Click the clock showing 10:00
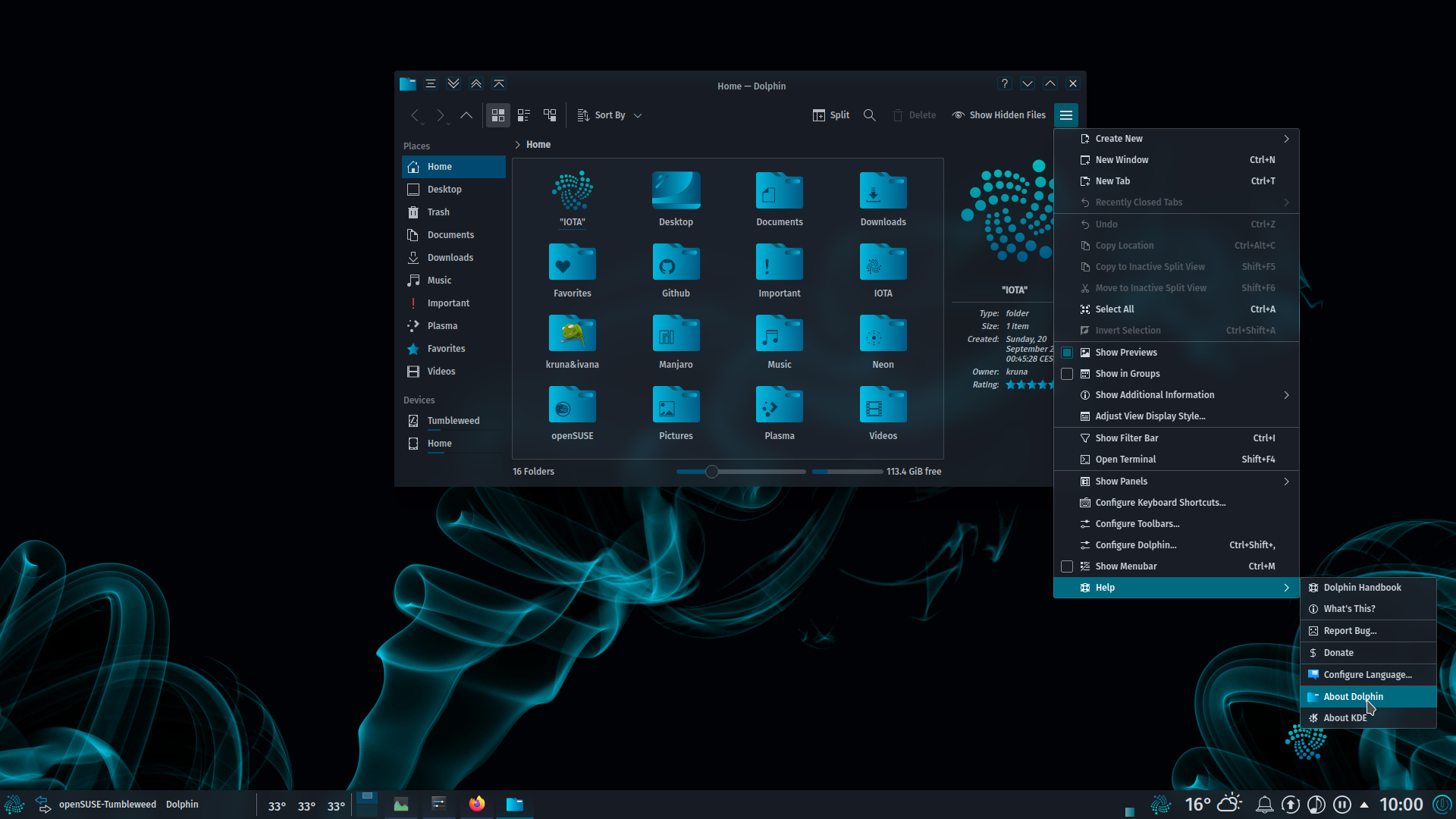 point(1401,805)
